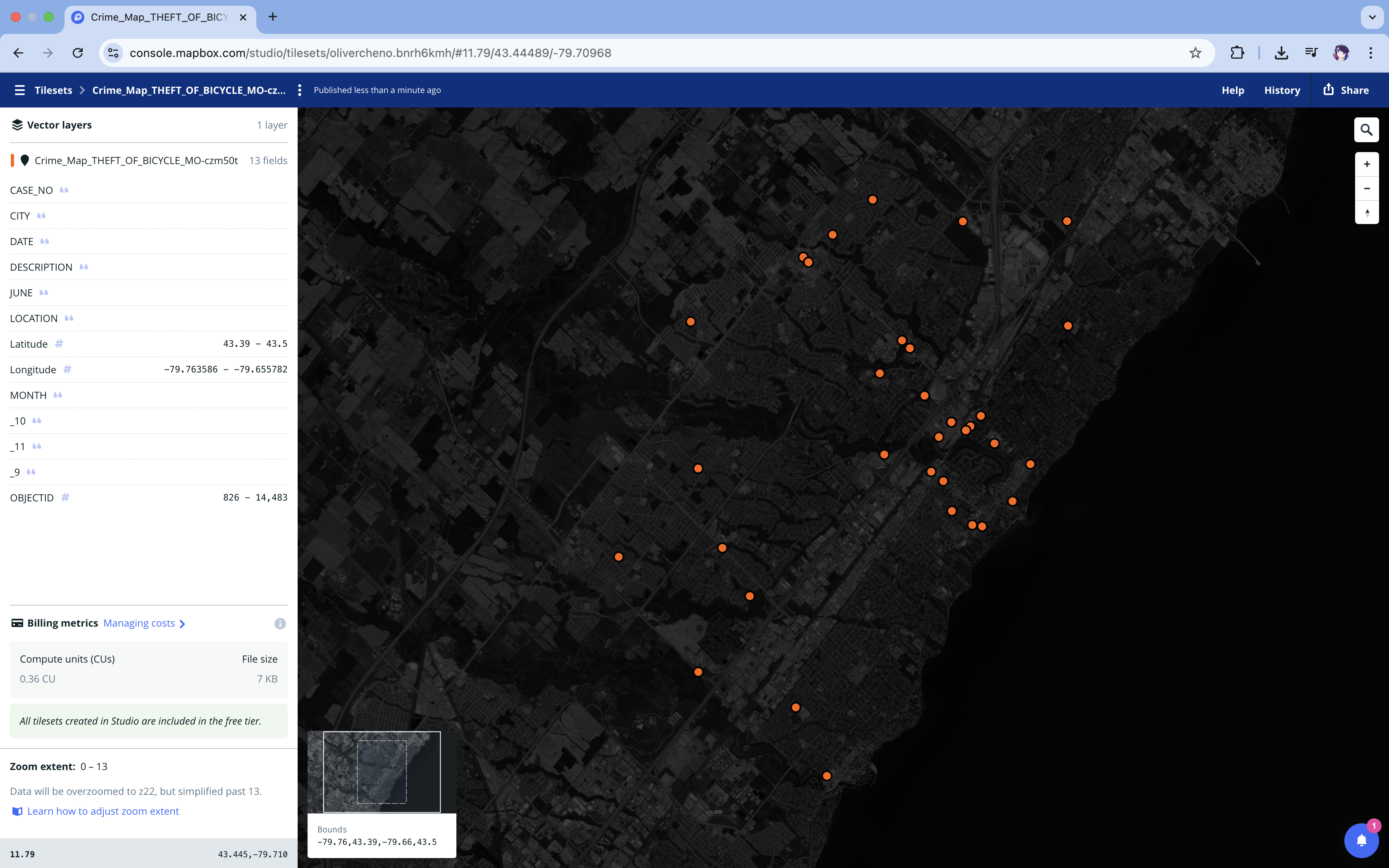The width and height of the screenshot is (1389, 868).
Task: Select the Crime_Map_THEFT_OF_BICYCLE vector layer
Action: [x=136, y=161]
